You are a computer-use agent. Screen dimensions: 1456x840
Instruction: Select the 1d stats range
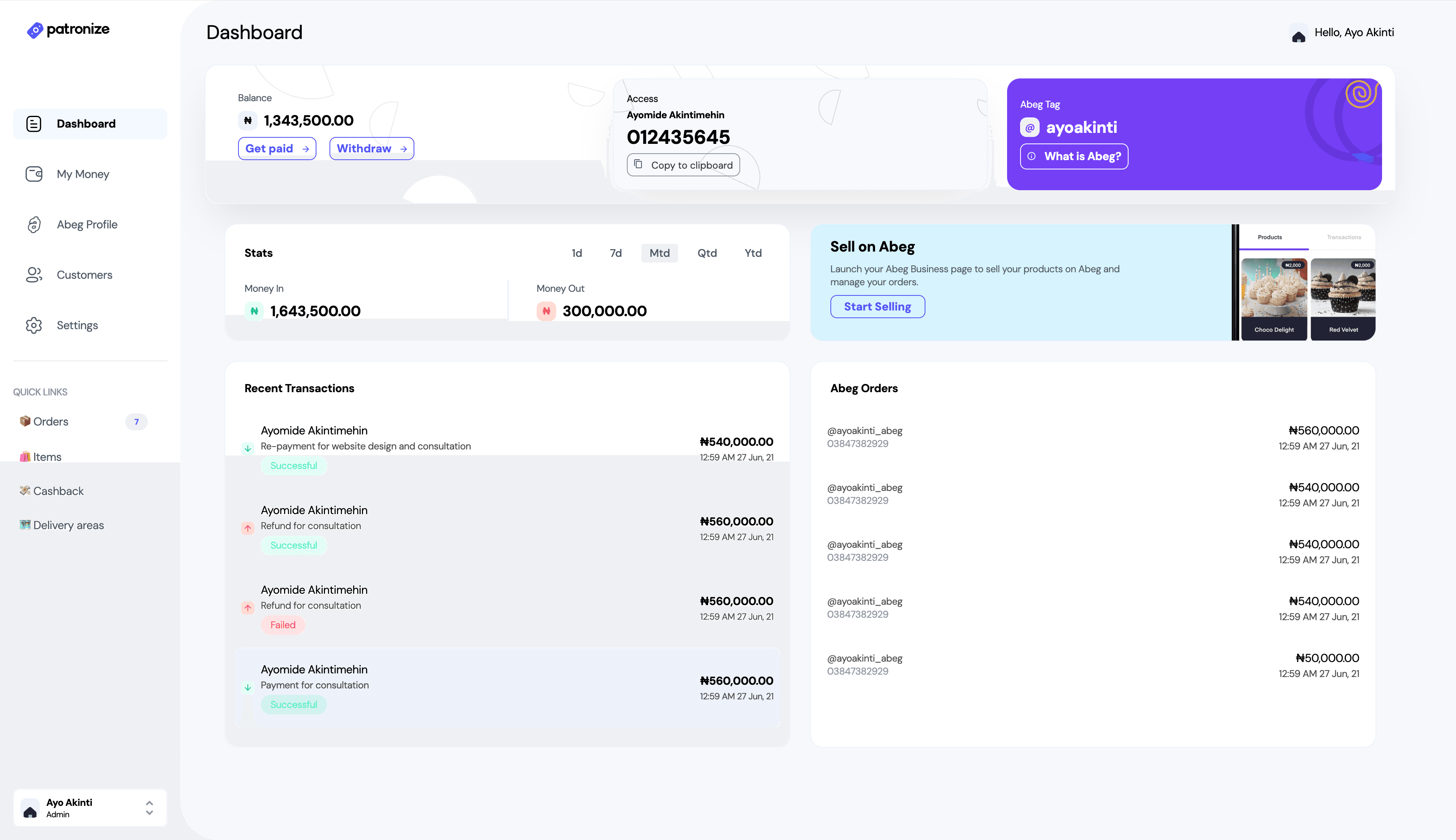576,253
